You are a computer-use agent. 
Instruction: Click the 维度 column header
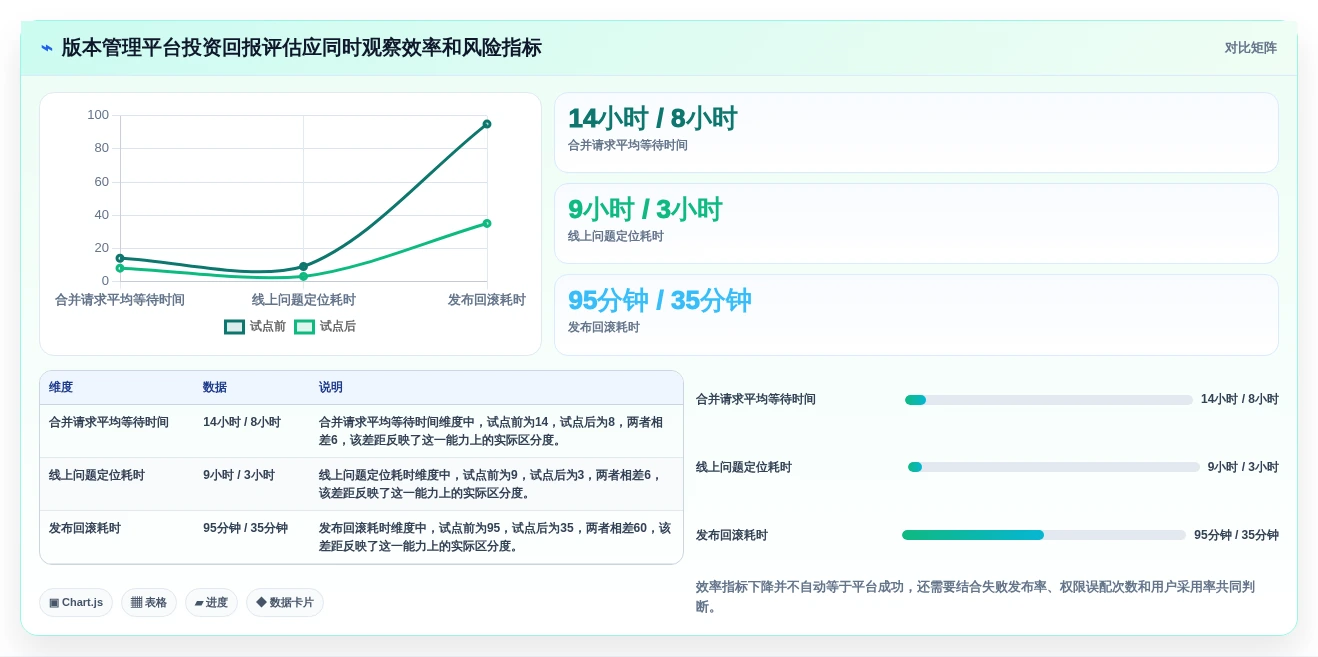(x=61, y=387)
